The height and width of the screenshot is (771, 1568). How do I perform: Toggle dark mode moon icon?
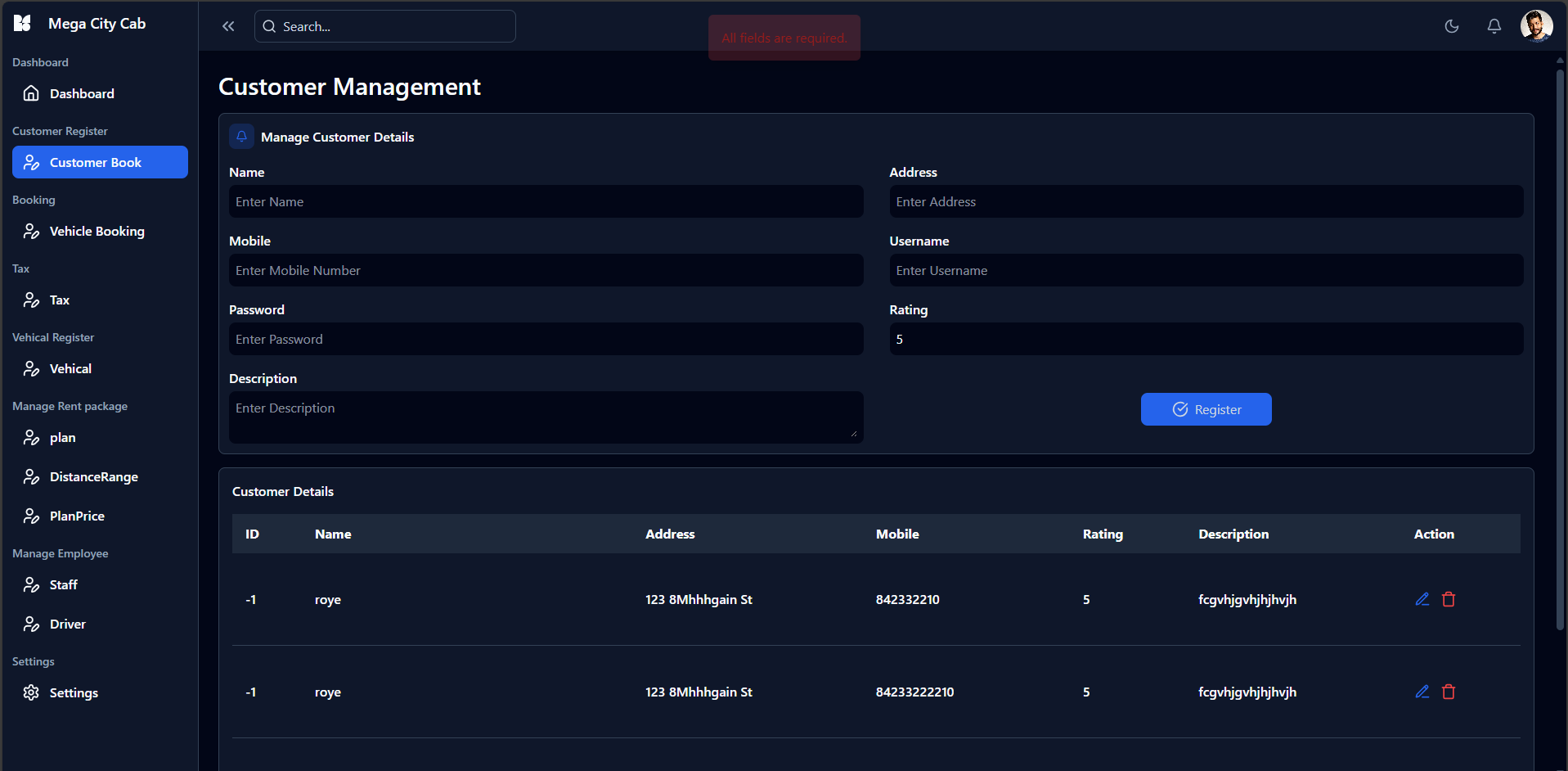pos(1452,26)
